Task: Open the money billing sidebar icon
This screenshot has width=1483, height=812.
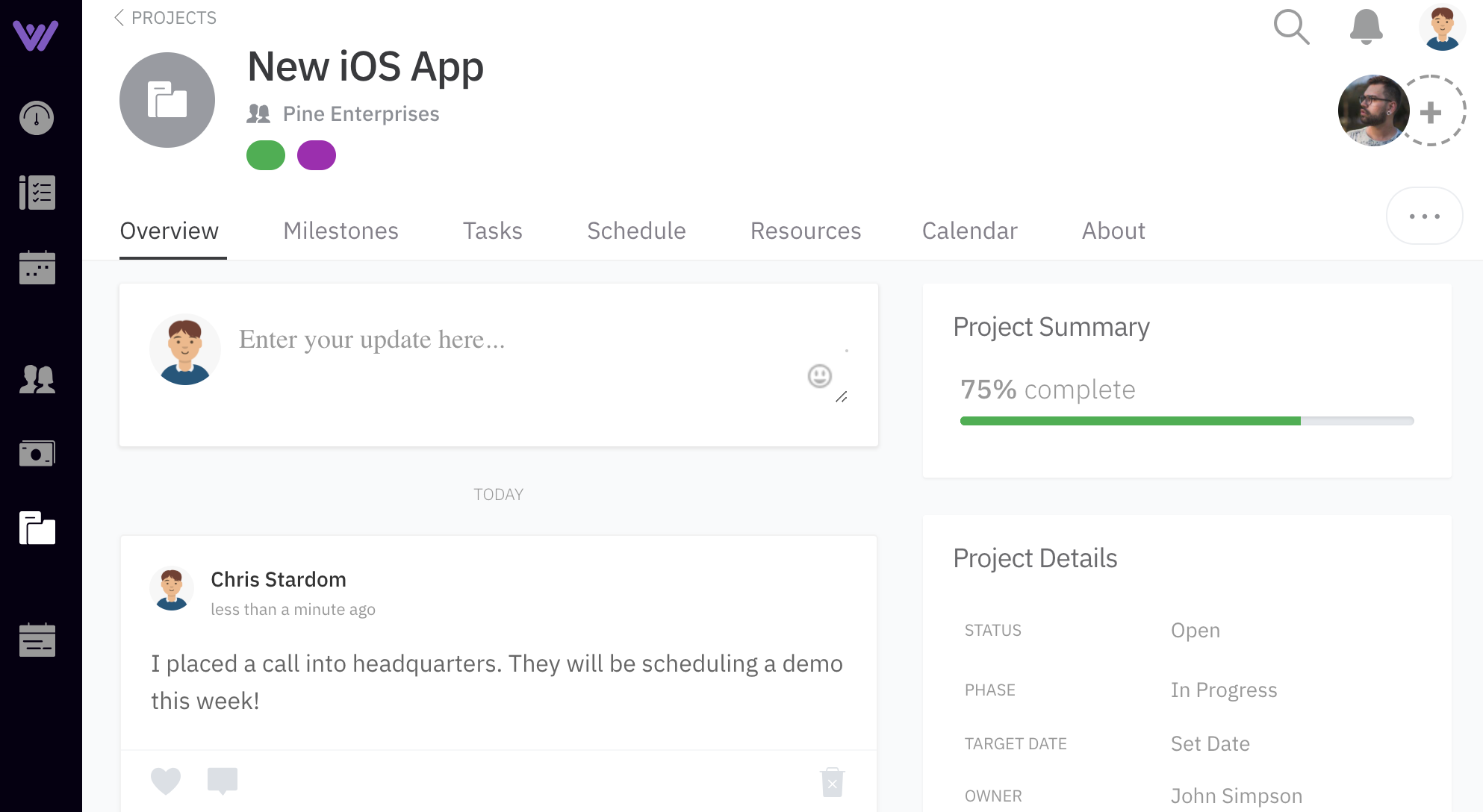Action: click(x=37, y=453)
